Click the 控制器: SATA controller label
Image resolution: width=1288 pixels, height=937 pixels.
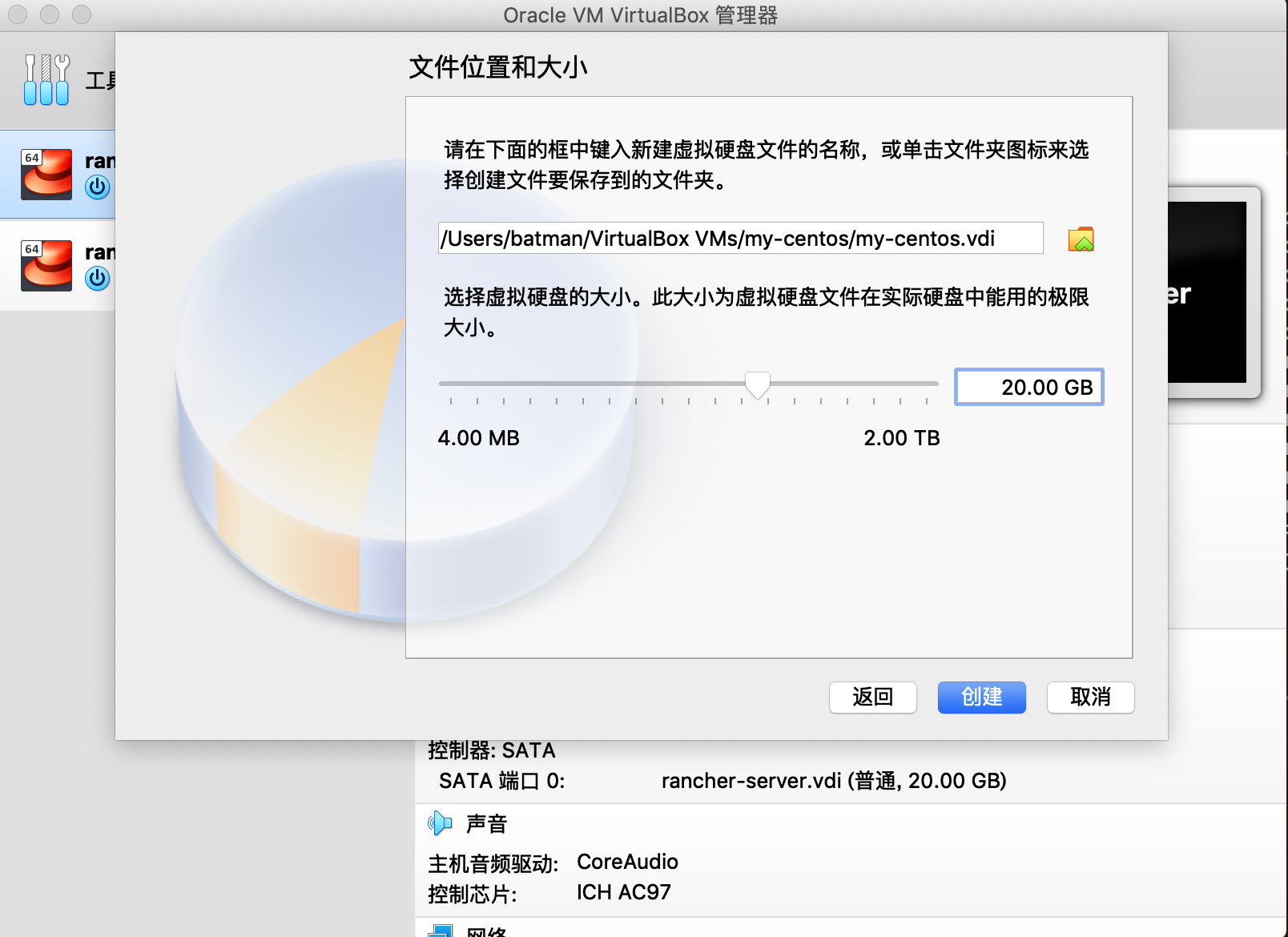coord(491,750)
